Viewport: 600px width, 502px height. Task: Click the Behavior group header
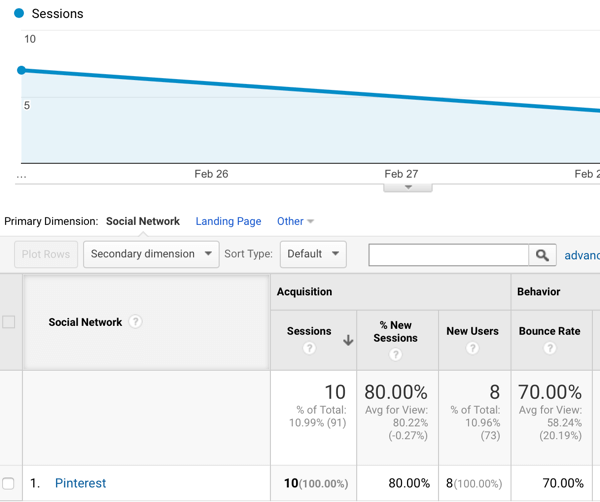click(x=538, y=292)
